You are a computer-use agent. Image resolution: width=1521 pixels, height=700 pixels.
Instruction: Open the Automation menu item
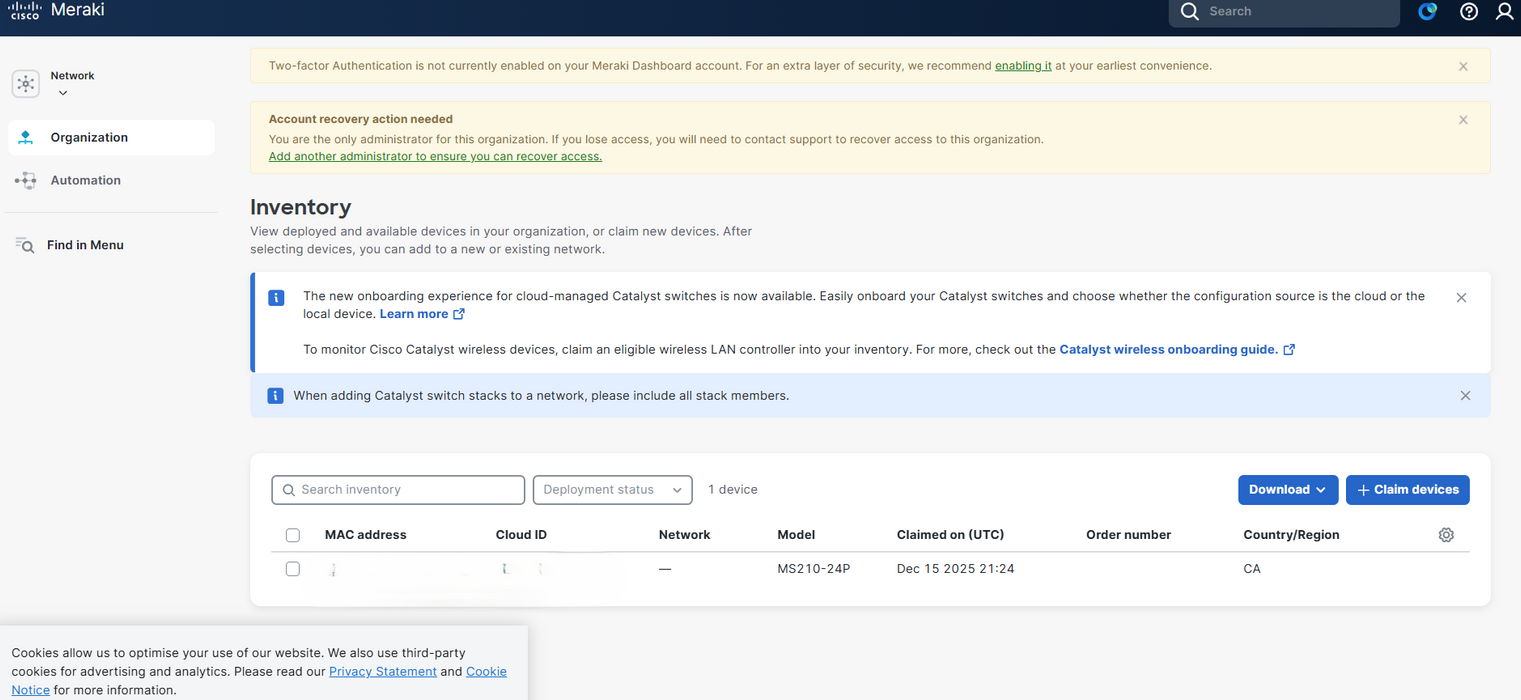pos(85,181)
